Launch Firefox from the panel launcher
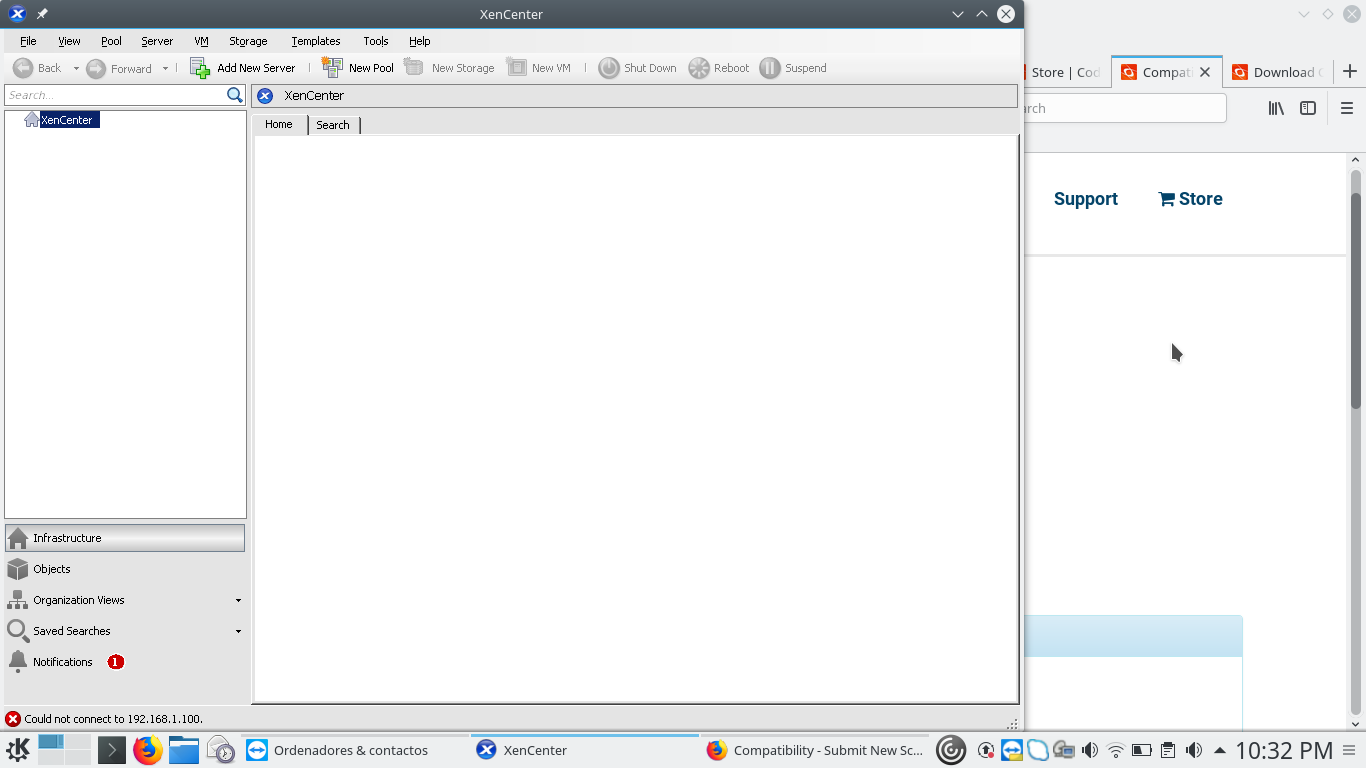This screenshot has width=1366, height=768. 148,750
